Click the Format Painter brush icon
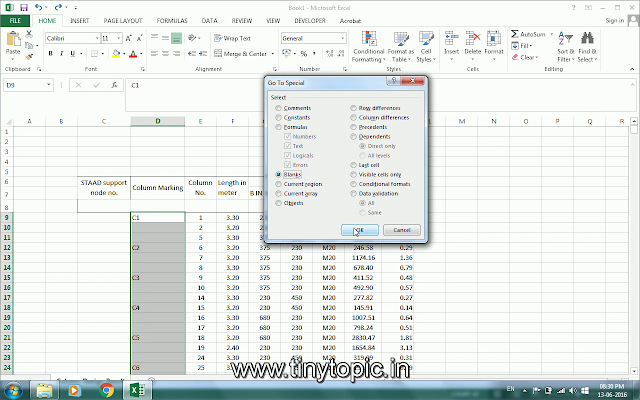The width and height of the screenshot is (640, 400). tap(29, 57)
